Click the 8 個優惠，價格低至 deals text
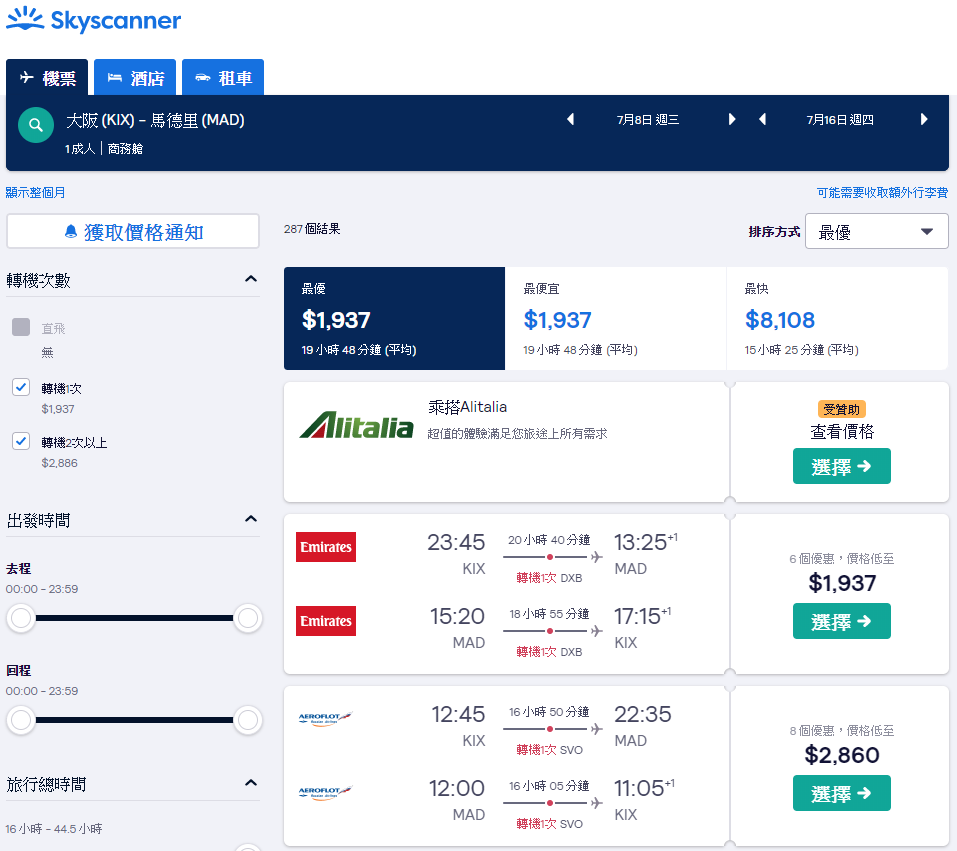 [842, 731]
